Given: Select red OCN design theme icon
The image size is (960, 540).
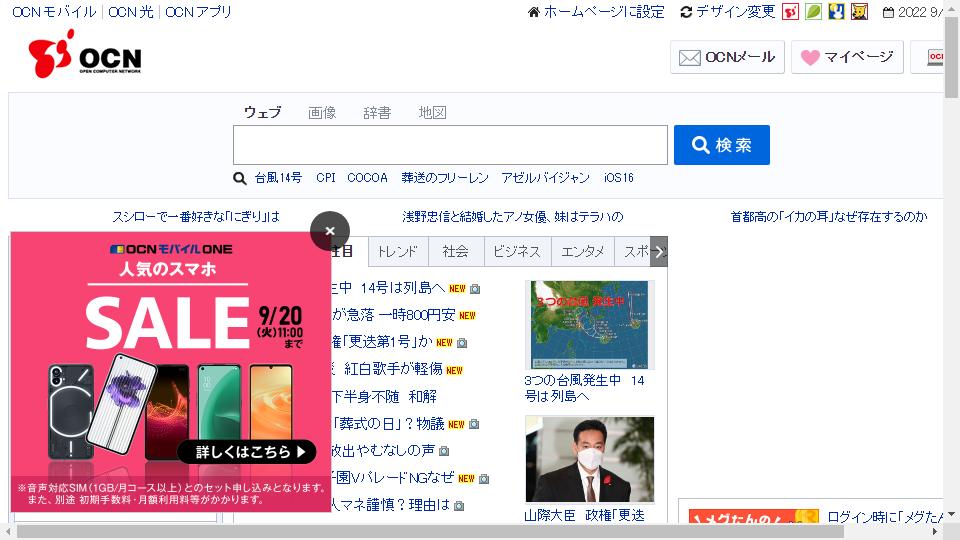Looking at the screenshot, I should (x=790, y=12).
